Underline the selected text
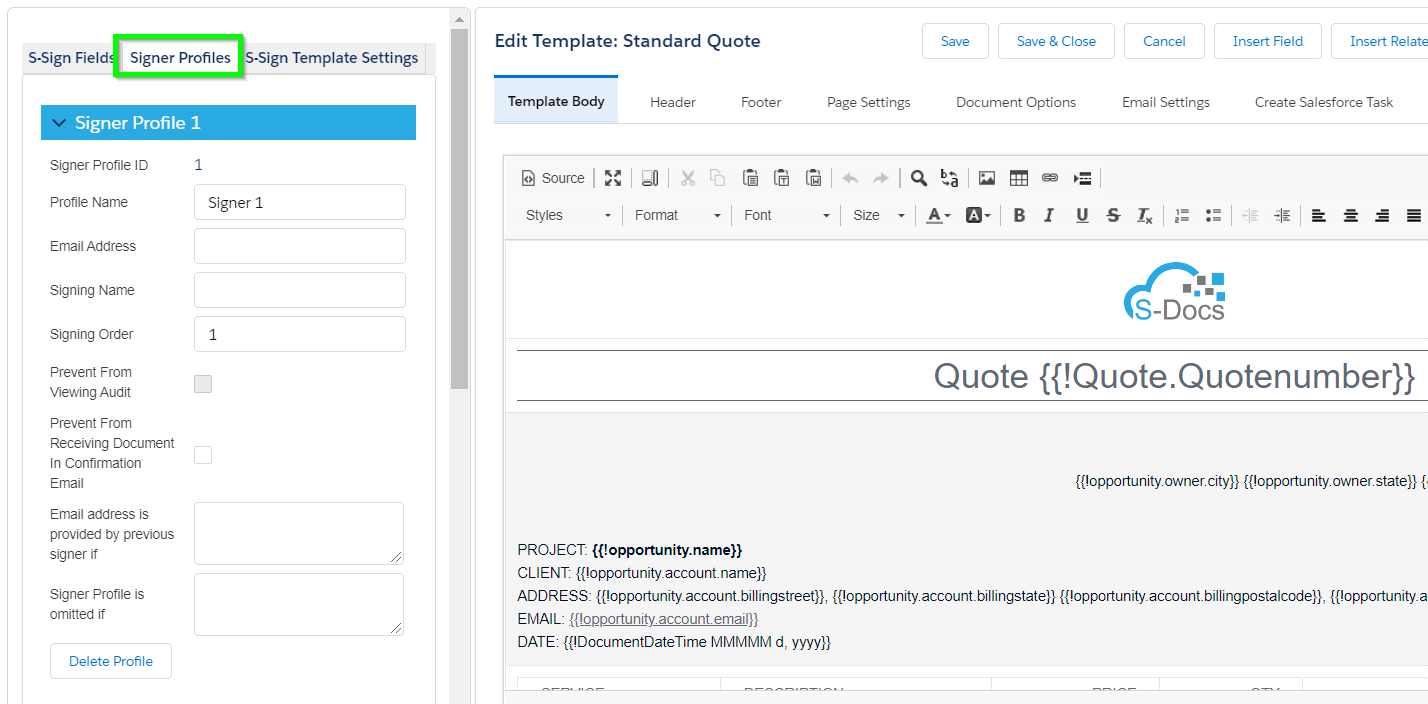Image resolution: width=1428 pixels, height=704 pixels. click(1082, 215)
